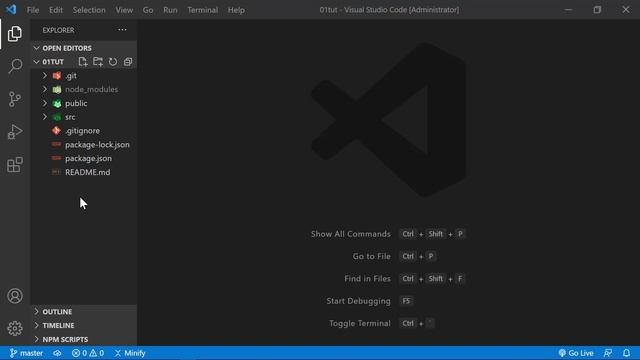Open notifications bell icon
Viewport: 640px width, 360px height.
coord(627,353)
